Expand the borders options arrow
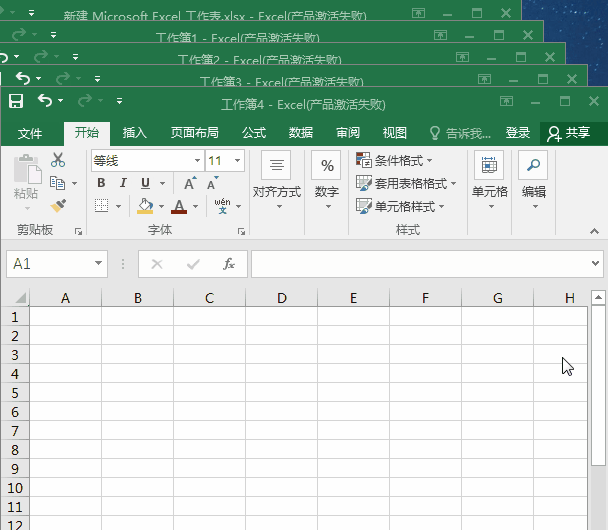The image size is (608, 530). (118, 206)
